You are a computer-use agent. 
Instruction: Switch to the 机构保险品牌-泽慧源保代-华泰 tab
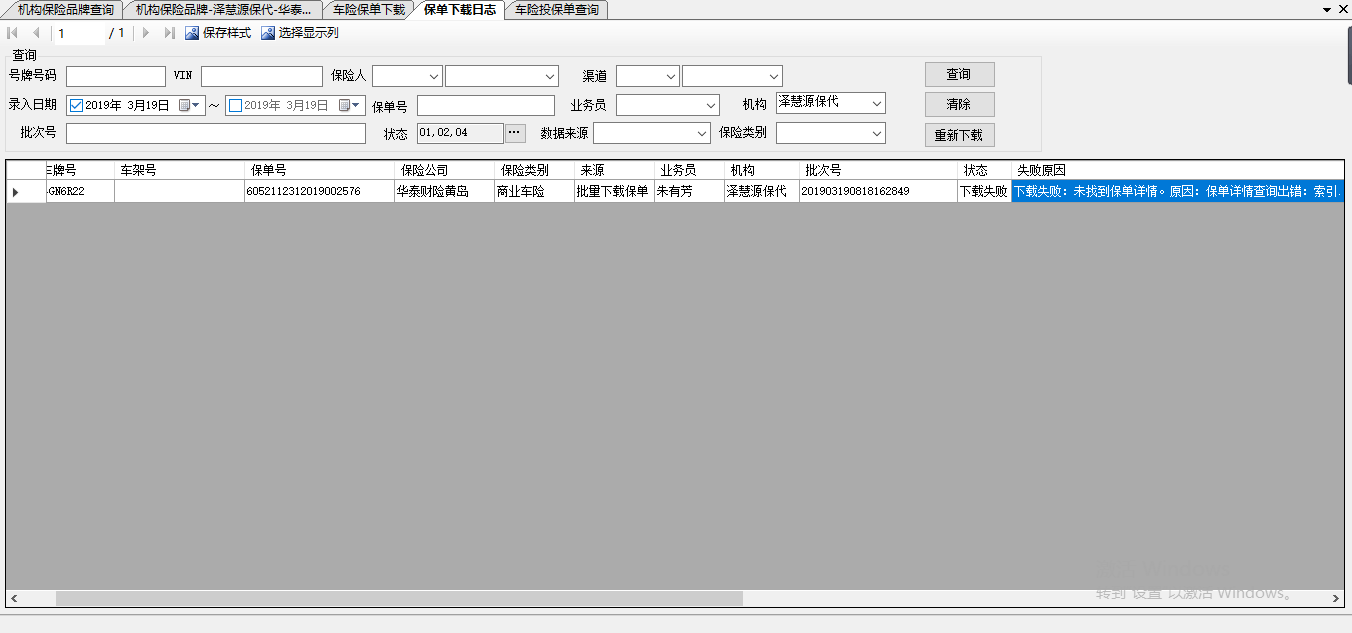(x=223, y=10)
